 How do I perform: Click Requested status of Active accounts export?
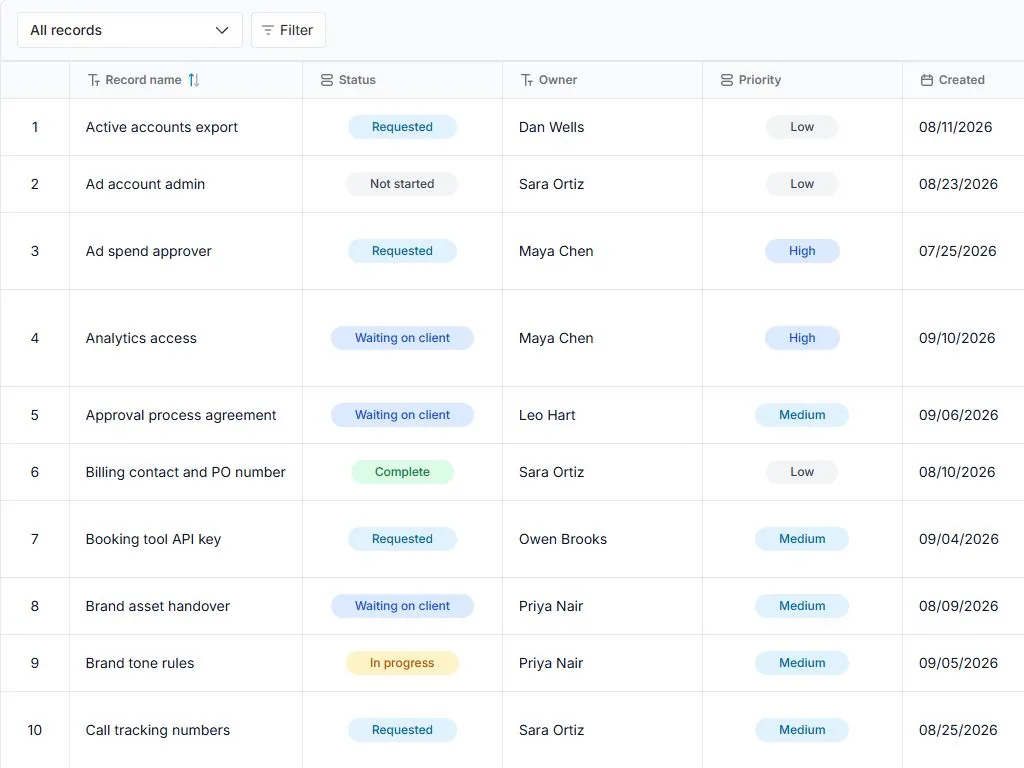[x=402, y=127]
